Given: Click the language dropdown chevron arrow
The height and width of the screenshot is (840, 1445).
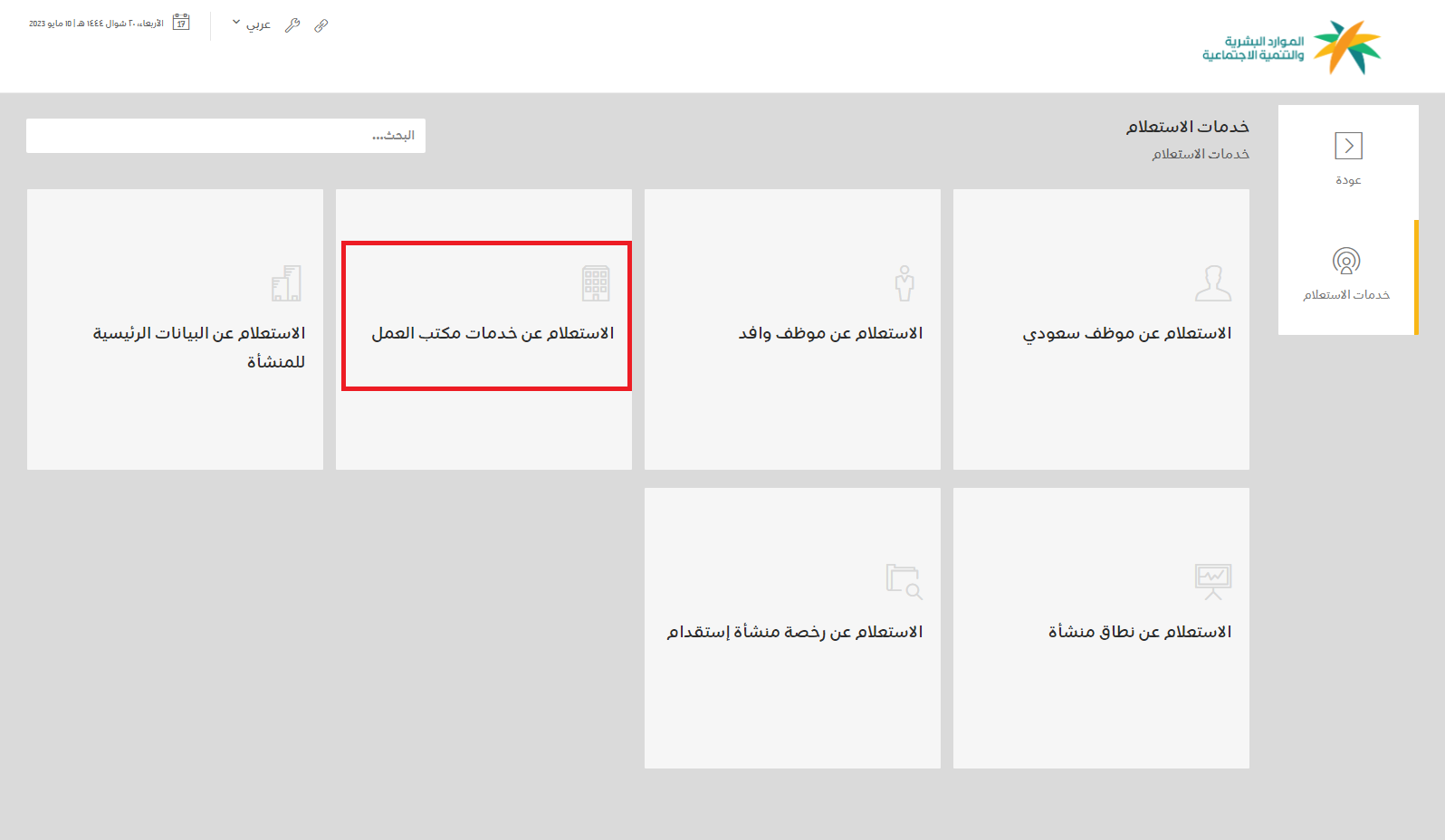Looking at the screenshot, I should [x=236, y=22].
